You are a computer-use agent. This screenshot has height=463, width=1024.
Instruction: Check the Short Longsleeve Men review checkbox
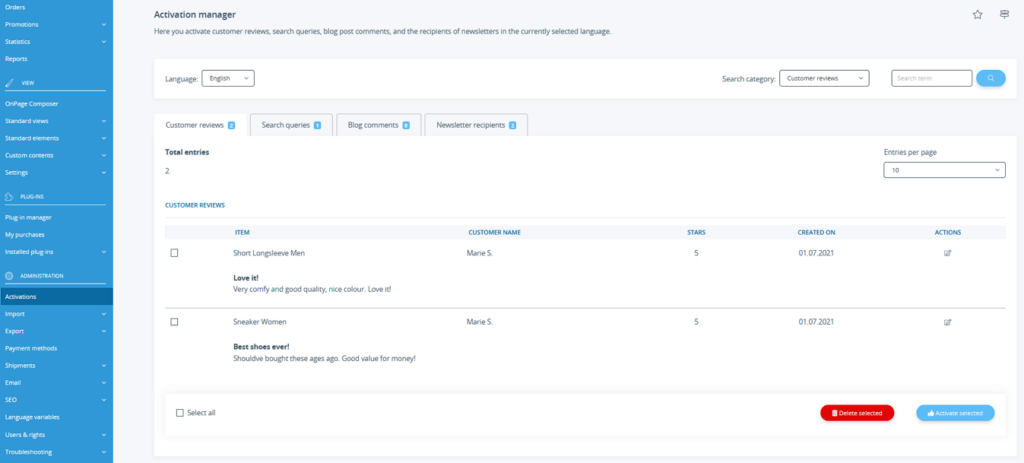pos(174,253)
